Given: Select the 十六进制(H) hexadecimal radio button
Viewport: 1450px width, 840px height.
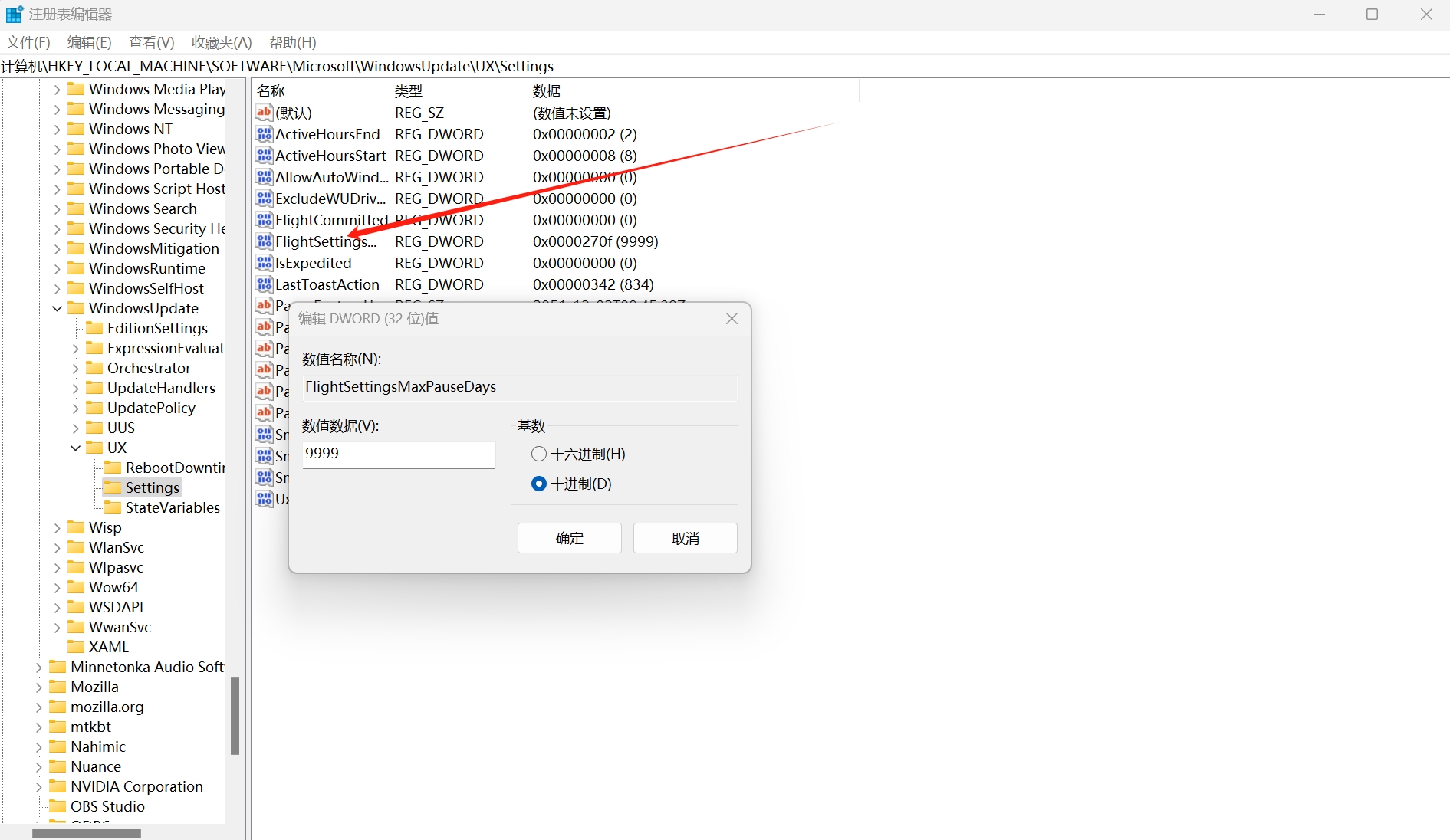Looking at the screenshot, I should [539, 454].
